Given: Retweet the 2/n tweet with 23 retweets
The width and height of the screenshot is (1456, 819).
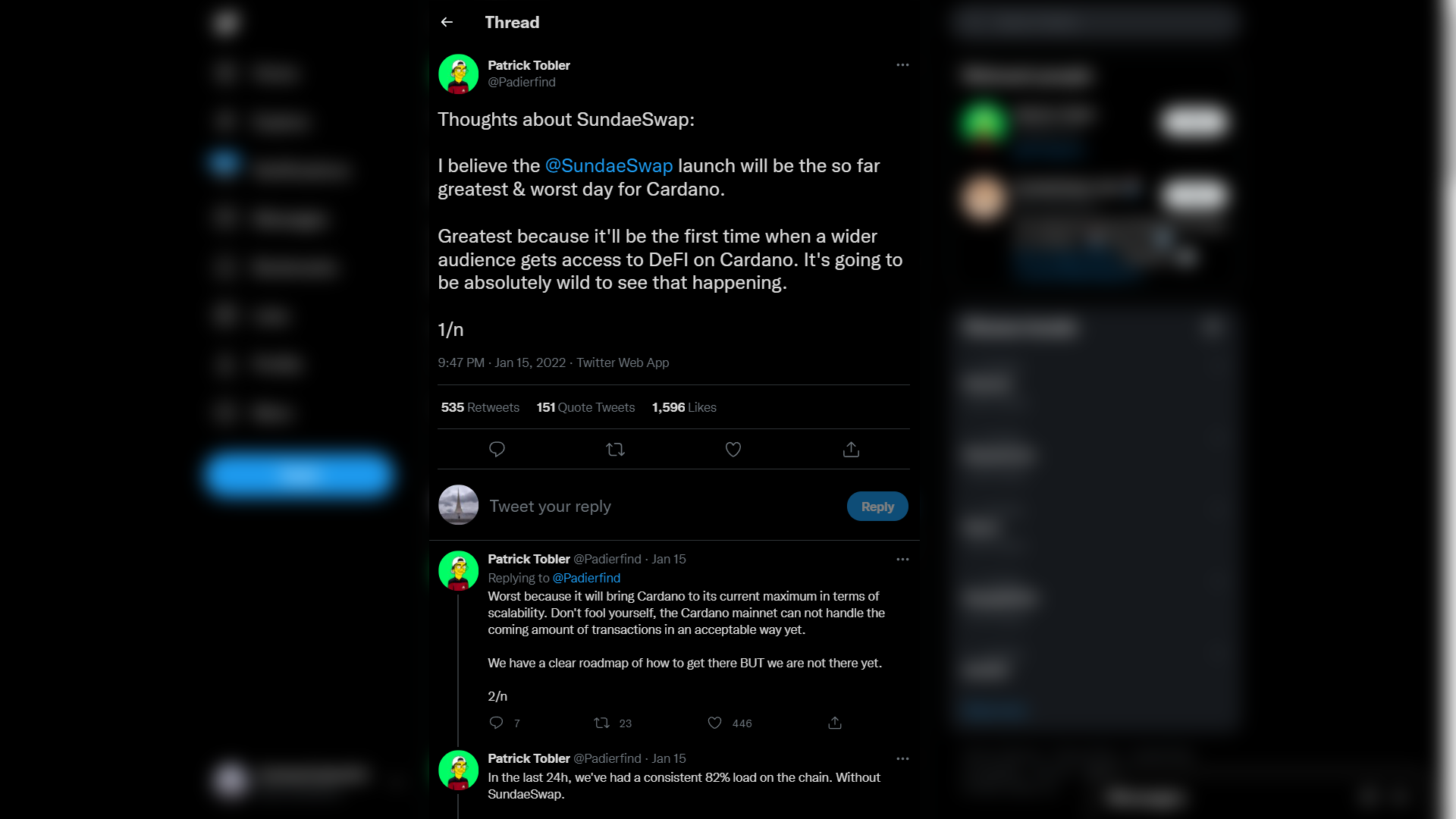Looking at the screenshot, I should [x=612, y=723].
